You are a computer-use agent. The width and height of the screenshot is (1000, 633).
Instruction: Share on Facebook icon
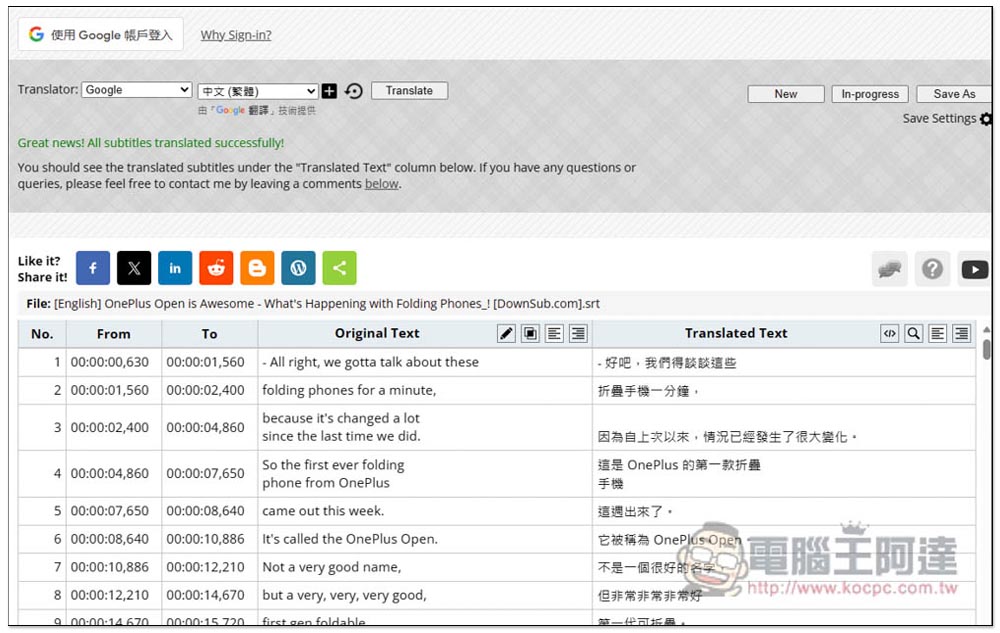(x=92, y=268)
